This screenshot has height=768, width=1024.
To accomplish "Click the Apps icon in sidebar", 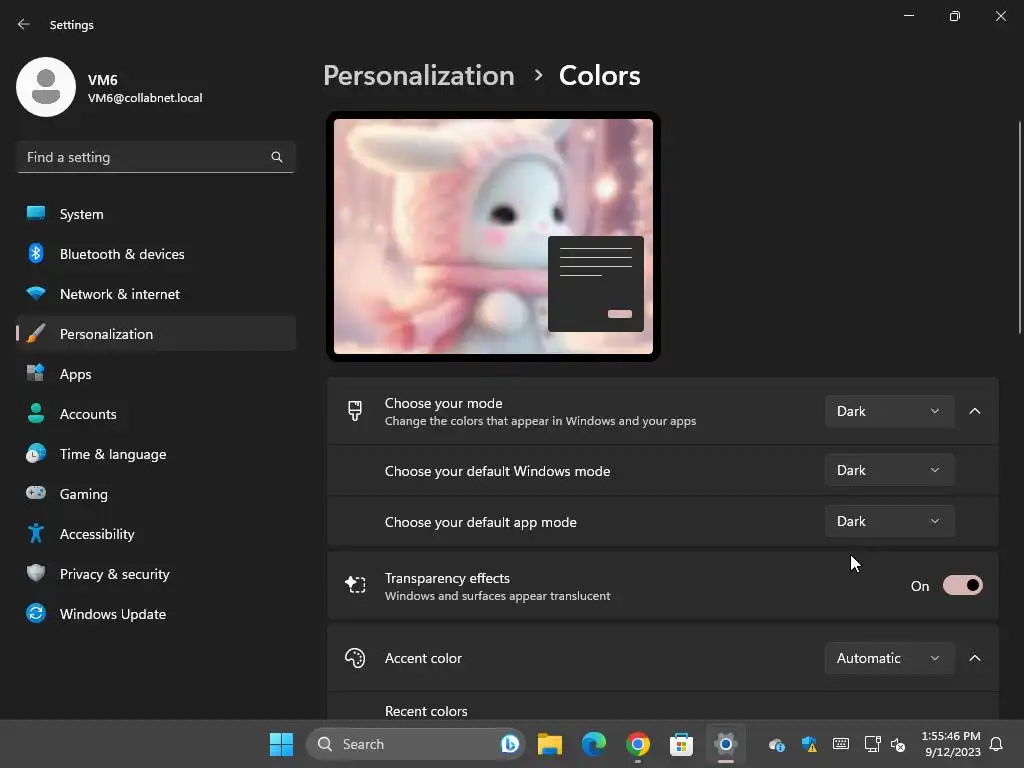I will point(36,373).
